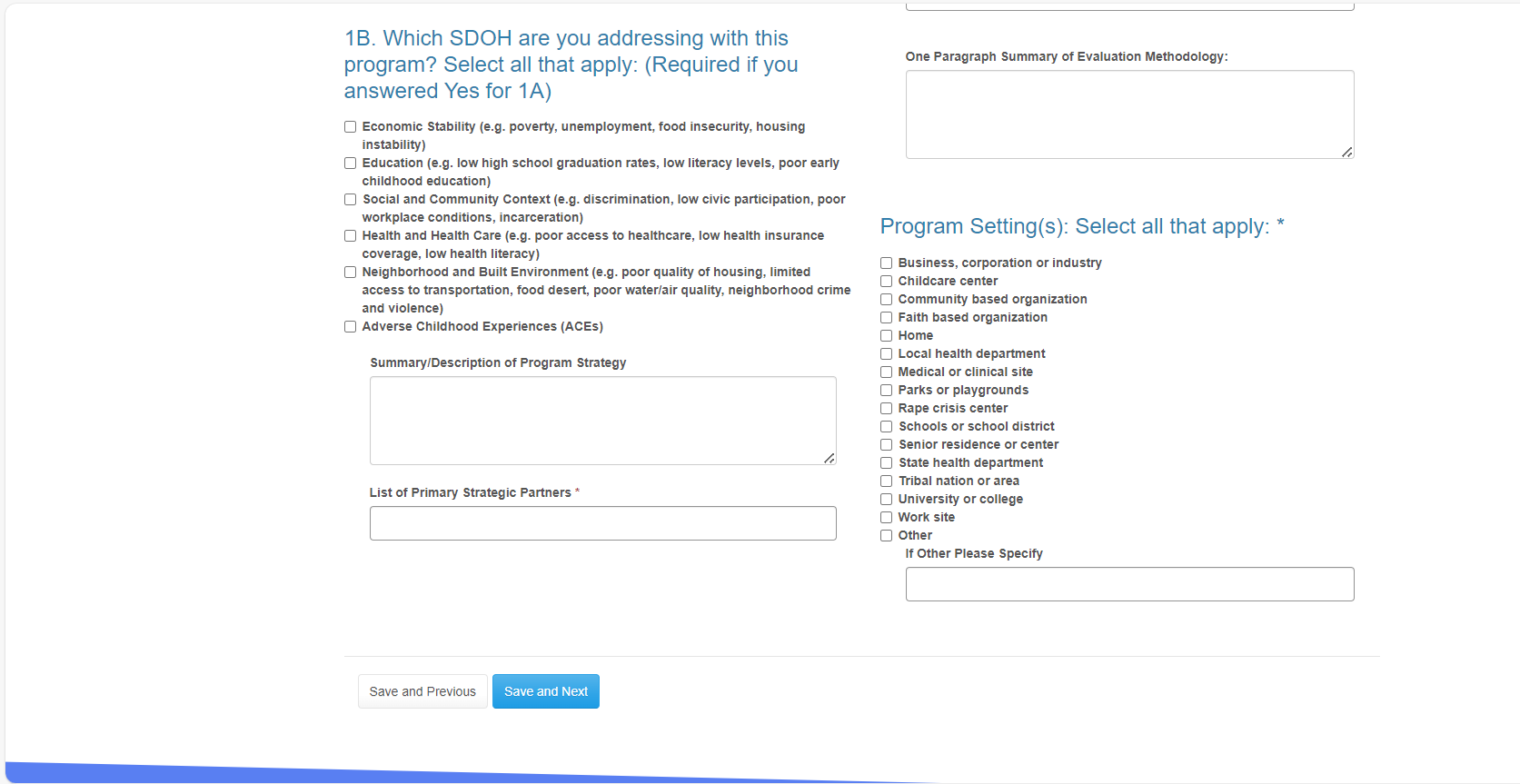This screenshot has height=784, width=1520.
Task: Check Neighborhood and Built Environment box
Action: [350, 273]
